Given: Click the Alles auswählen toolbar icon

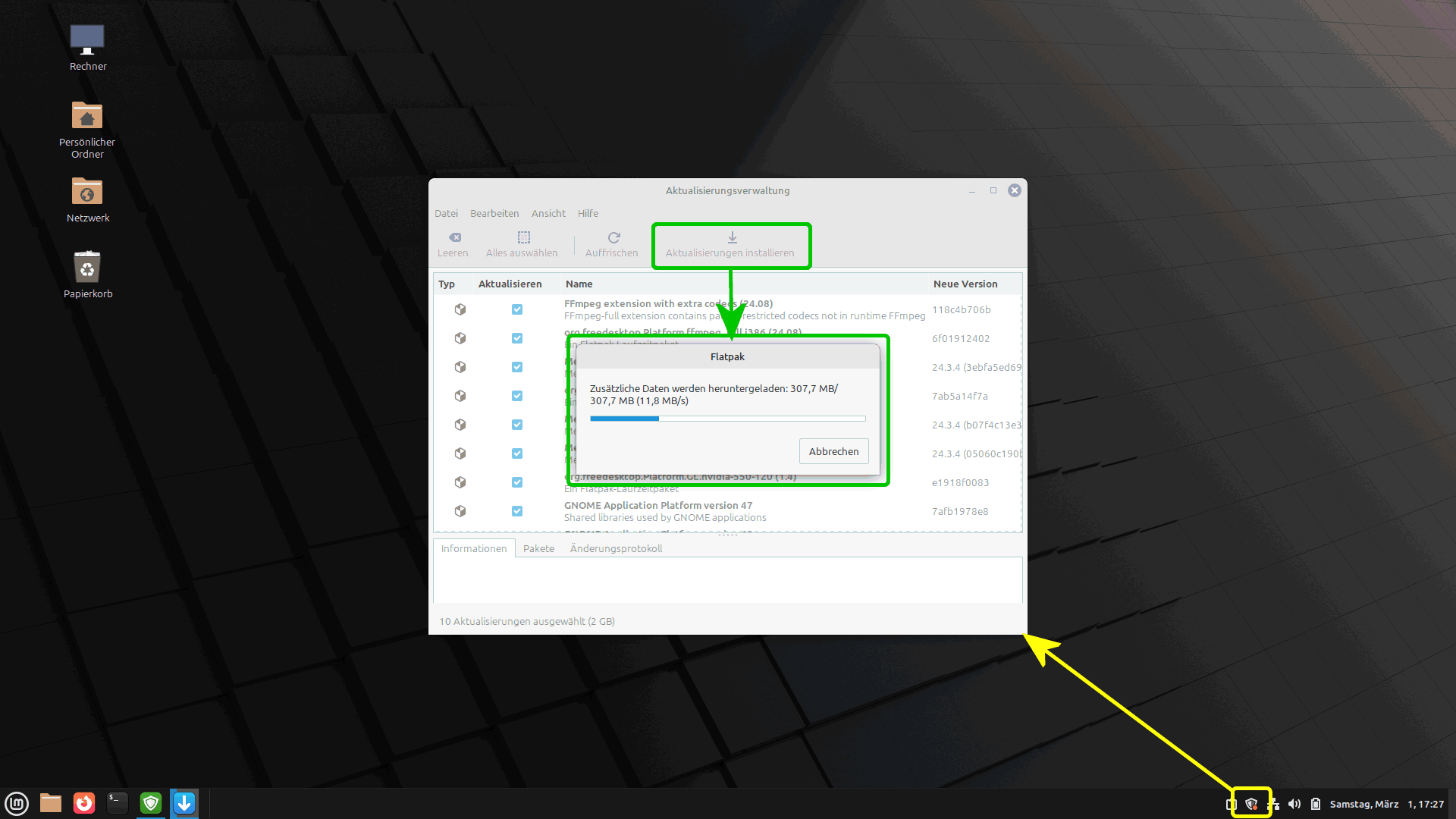Looking at the screenshot, I should click(x=523, y=237).
